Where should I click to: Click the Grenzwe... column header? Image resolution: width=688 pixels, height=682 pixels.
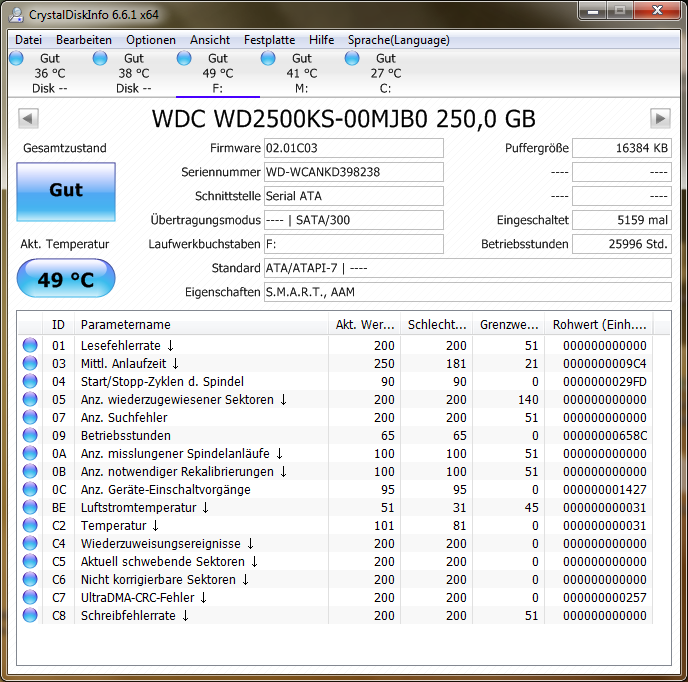(x=509, y=324)
